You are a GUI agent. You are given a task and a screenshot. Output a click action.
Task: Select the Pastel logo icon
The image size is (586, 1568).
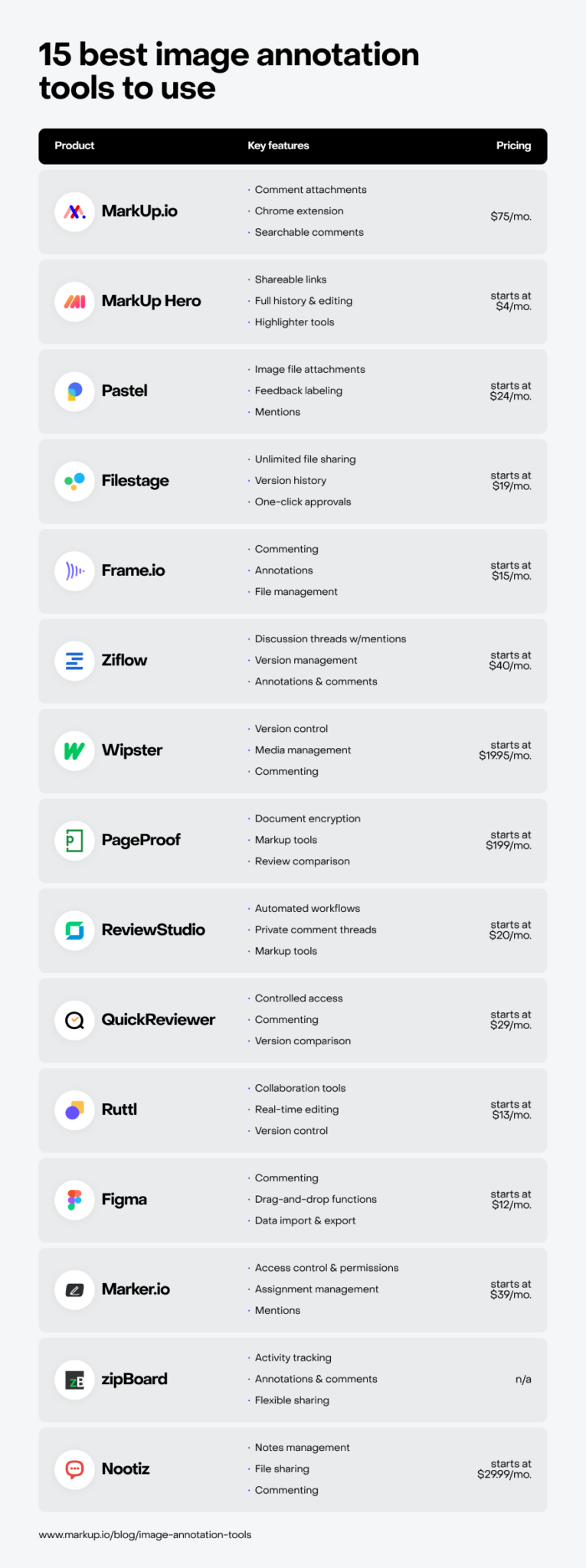(74, 391)
